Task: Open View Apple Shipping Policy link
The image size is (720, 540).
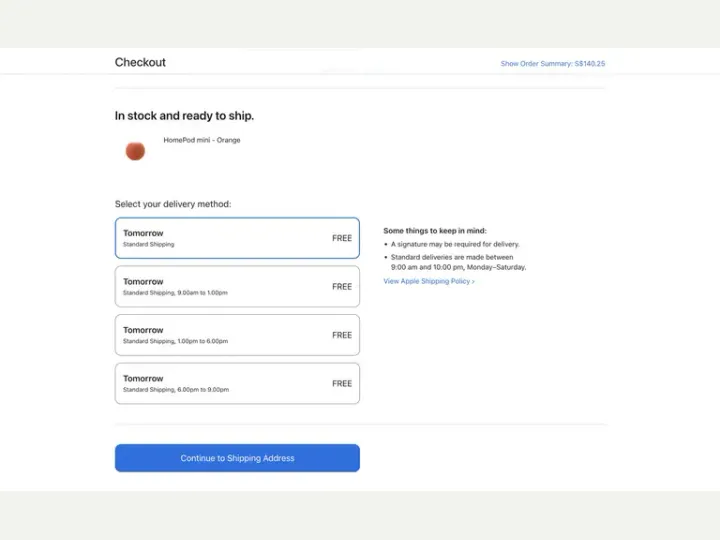Action: click(x=429, y=281)
